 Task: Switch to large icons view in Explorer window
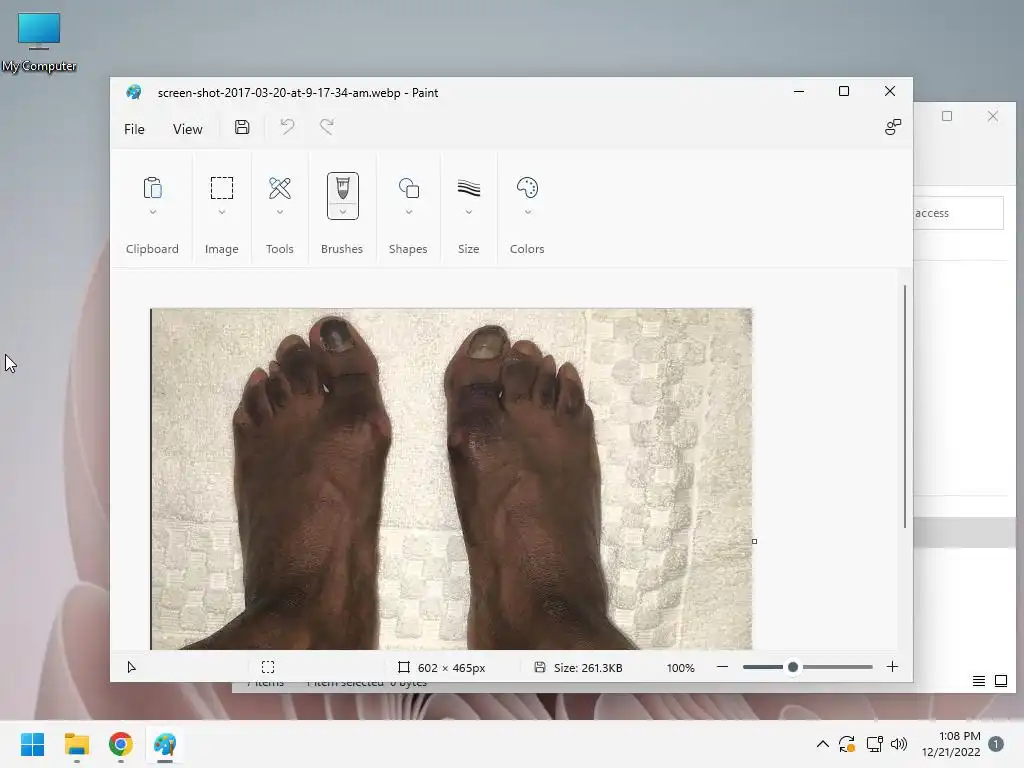pyautogui.click(x=1000, y=681)
